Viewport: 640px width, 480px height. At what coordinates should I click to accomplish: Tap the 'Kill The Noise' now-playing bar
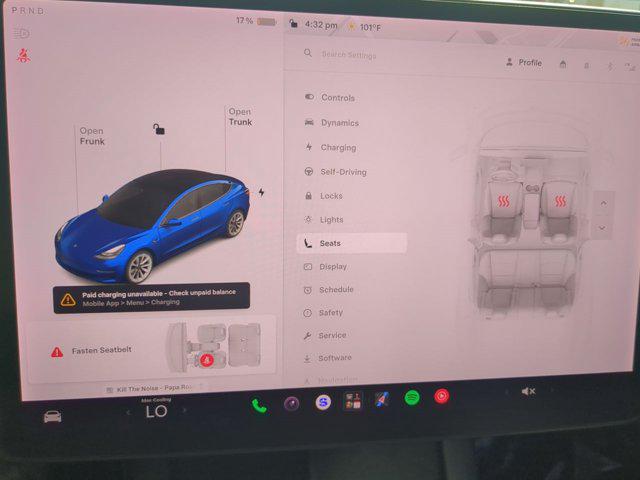[x=153, y=388]
